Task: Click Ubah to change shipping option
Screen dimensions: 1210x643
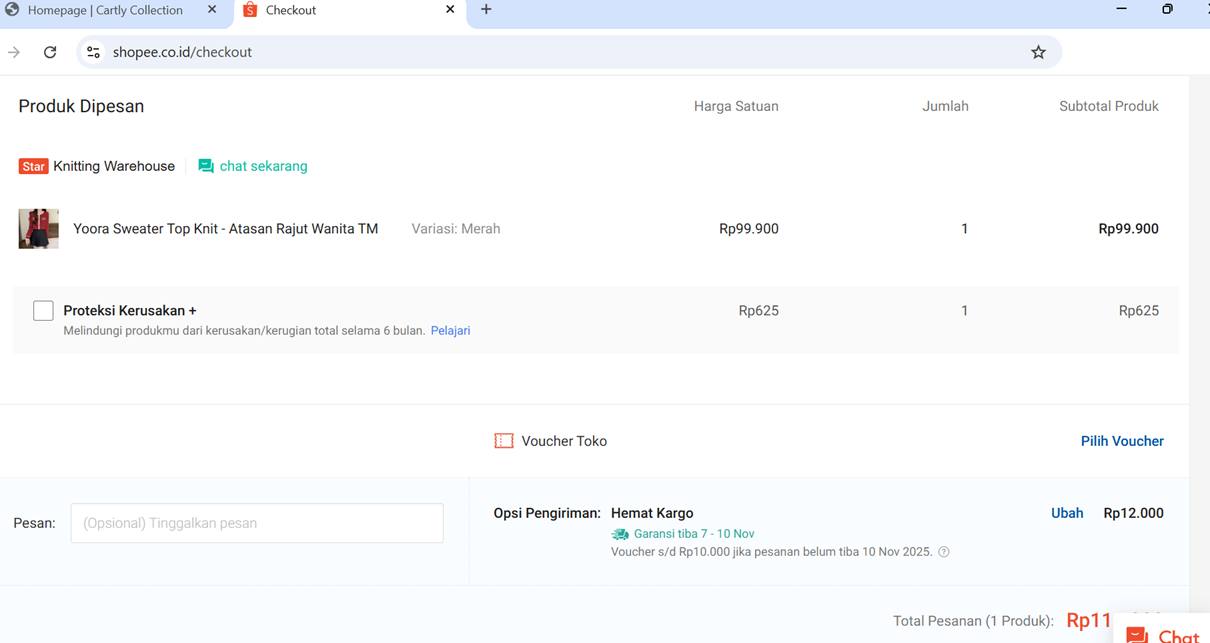Action: 1066,513
